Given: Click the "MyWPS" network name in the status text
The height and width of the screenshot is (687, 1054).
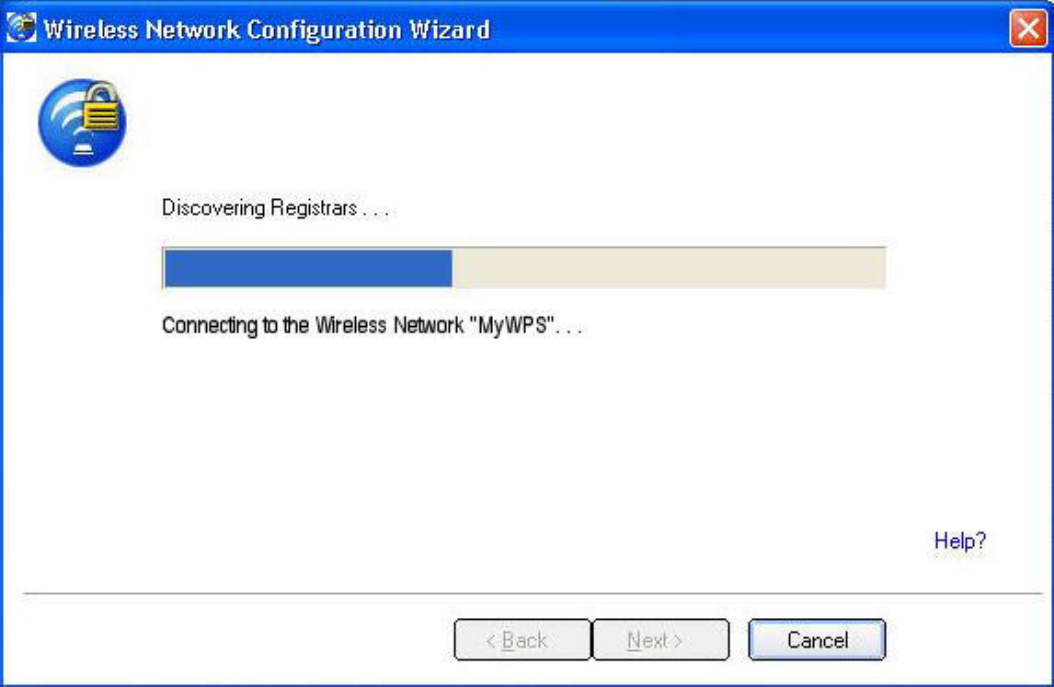Looking at the screenshot, I should click(x=515, y=326).
